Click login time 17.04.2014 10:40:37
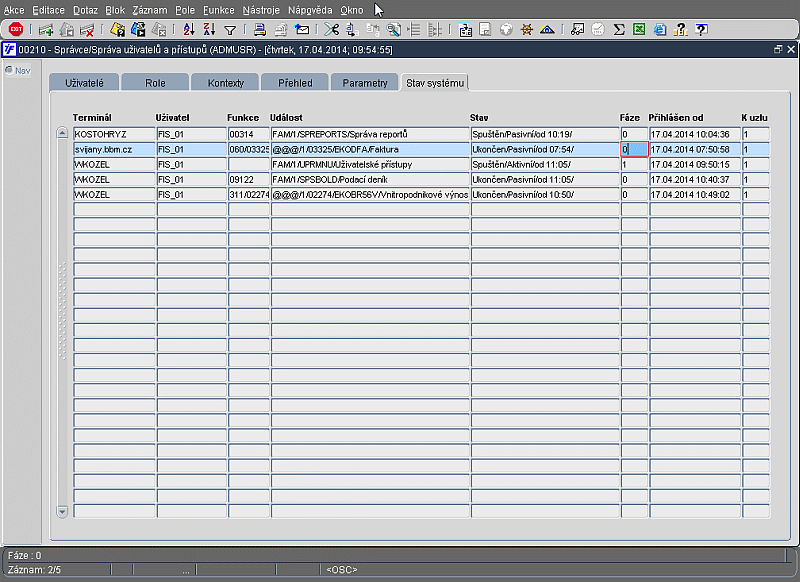 [694, 180]
